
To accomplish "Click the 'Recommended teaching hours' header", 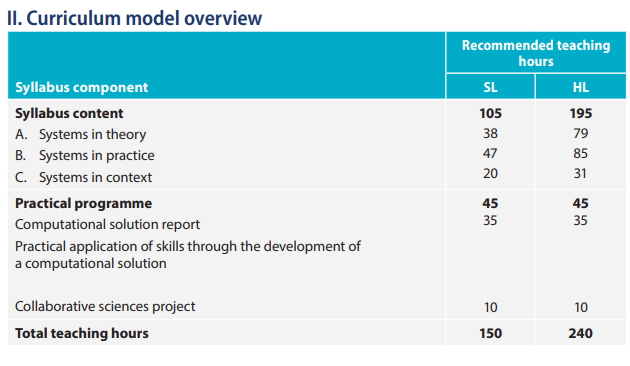I will (536, 53).
